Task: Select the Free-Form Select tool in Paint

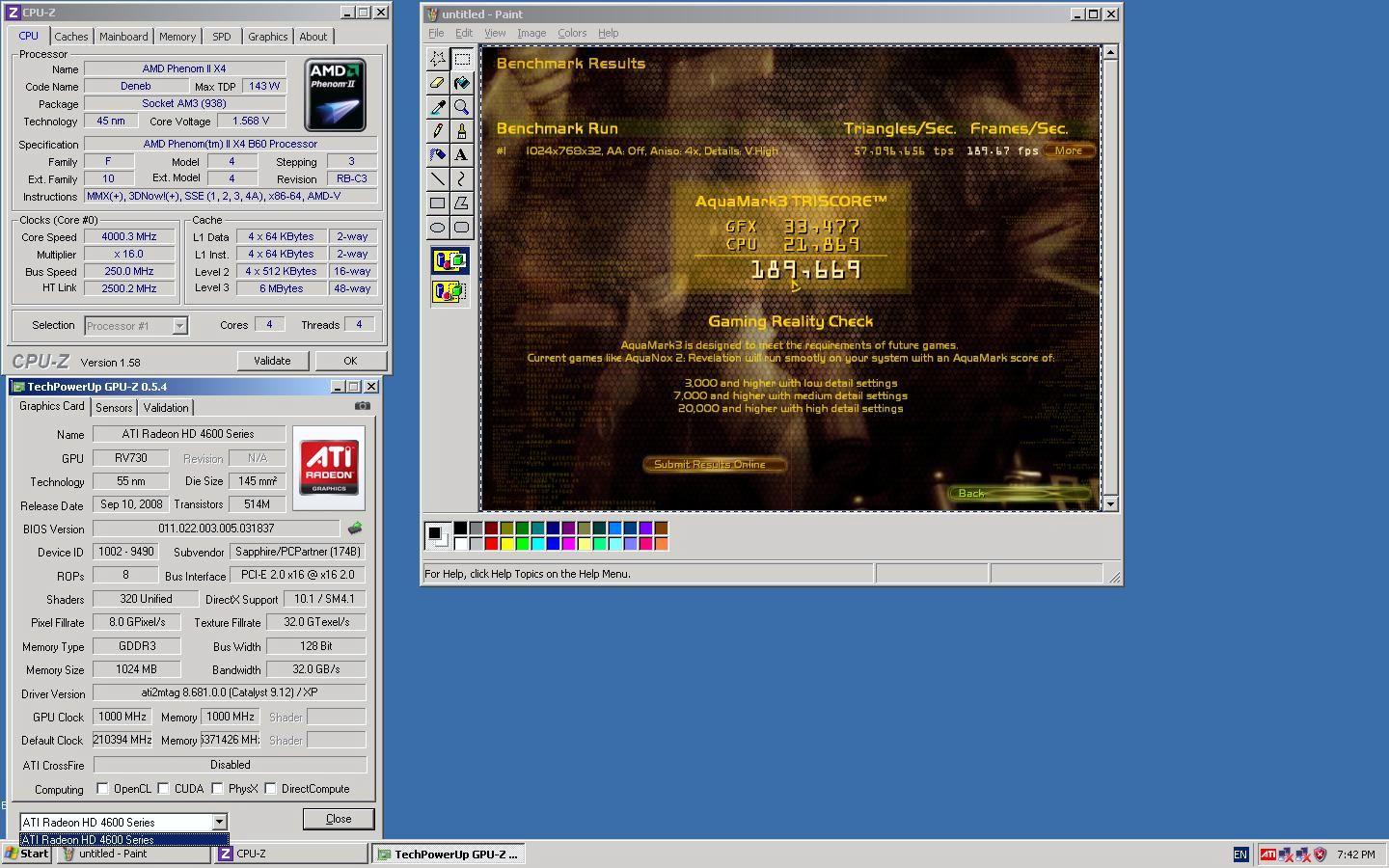Action: point(438,59)
